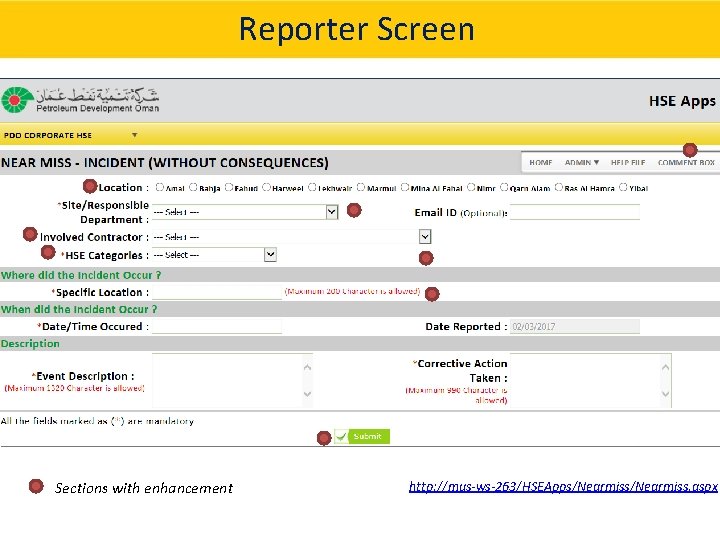
Task: Click the Corrective Action Taken text area
Action: [591, 380]
